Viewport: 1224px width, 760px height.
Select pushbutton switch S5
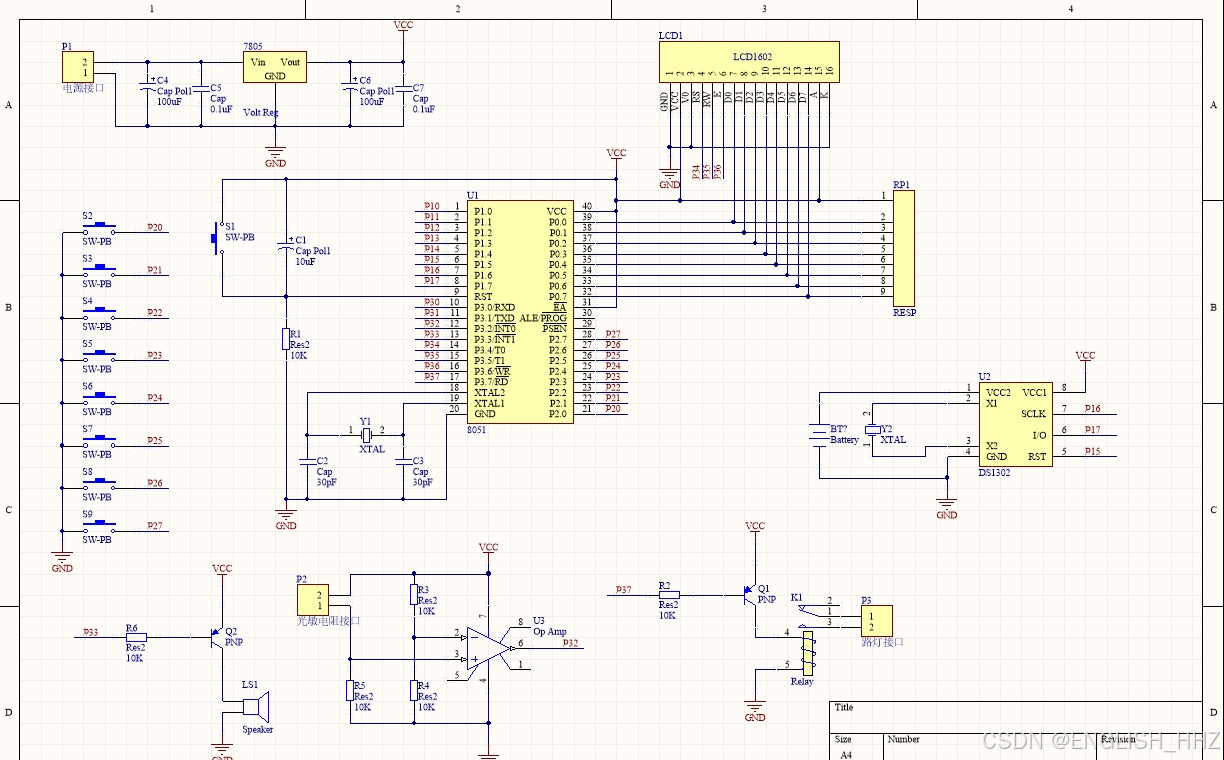tap(99, 355)
